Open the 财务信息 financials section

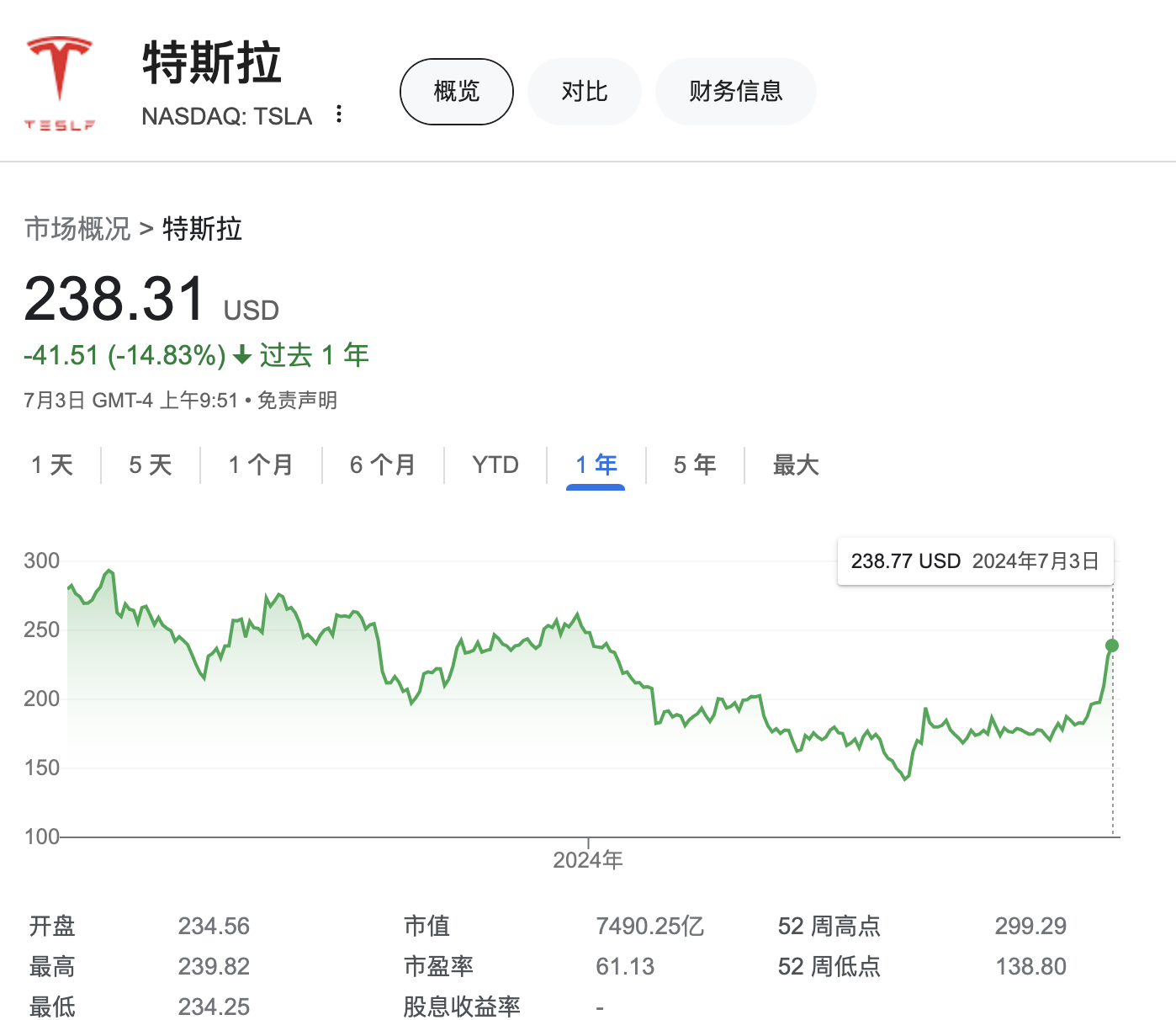[x=735, y=92]
